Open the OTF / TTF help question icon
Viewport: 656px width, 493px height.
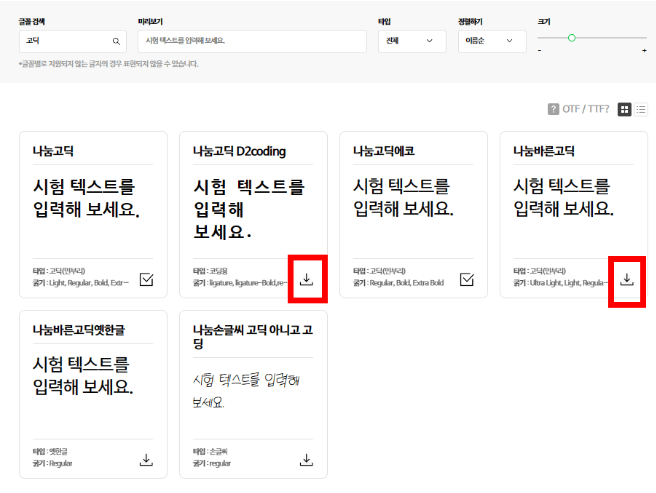pyautogui.click(x=553, y=109)
